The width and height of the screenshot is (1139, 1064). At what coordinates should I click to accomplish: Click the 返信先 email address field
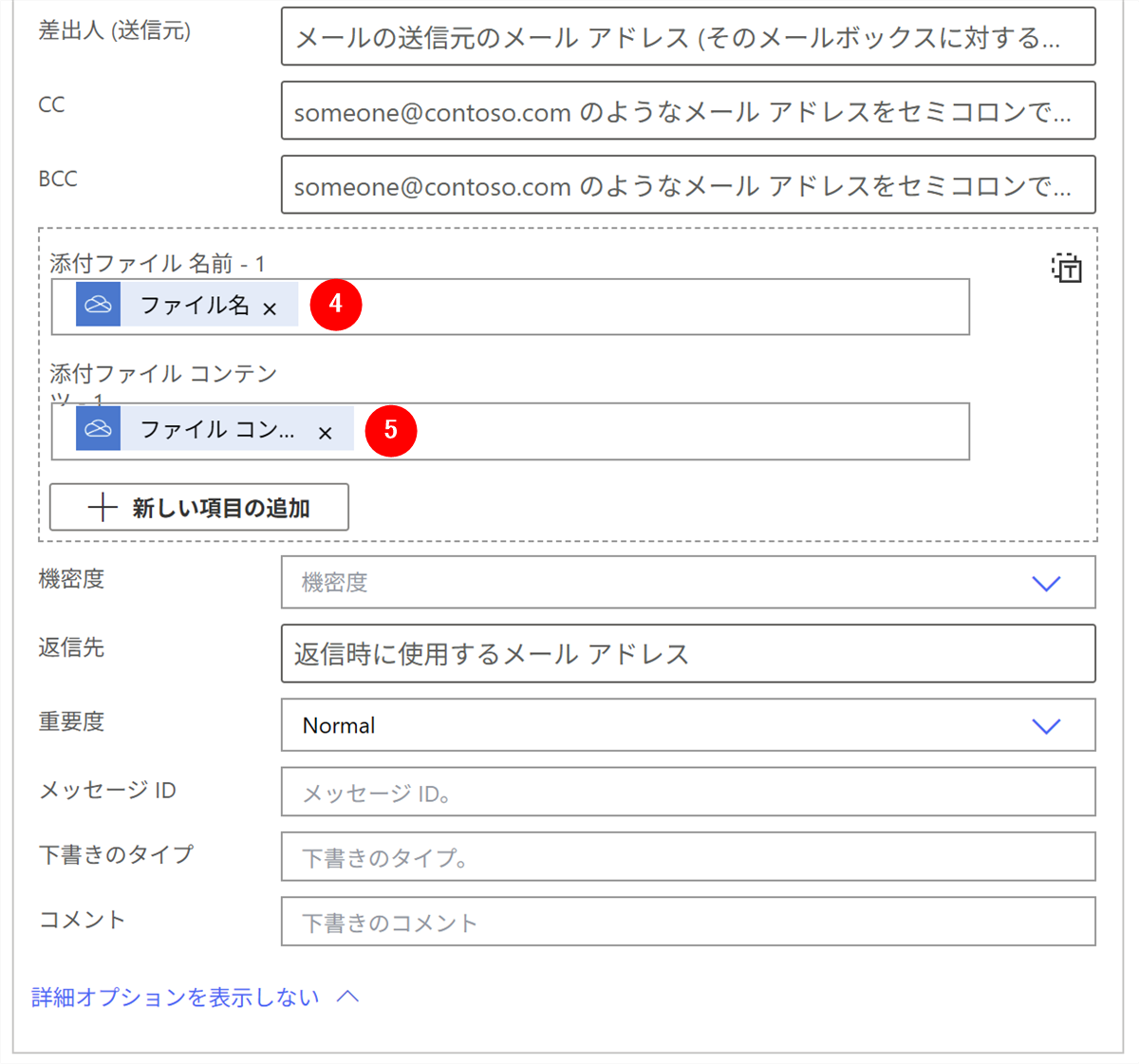(x=687, y=654)
